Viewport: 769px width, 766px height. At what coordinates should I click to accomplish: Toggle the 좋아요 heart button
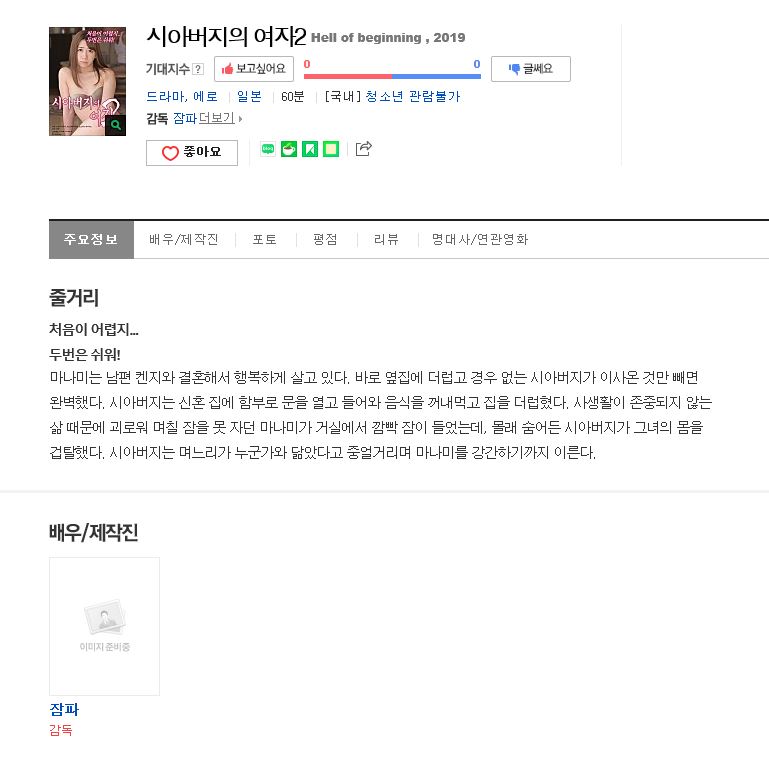click(192, 153)
